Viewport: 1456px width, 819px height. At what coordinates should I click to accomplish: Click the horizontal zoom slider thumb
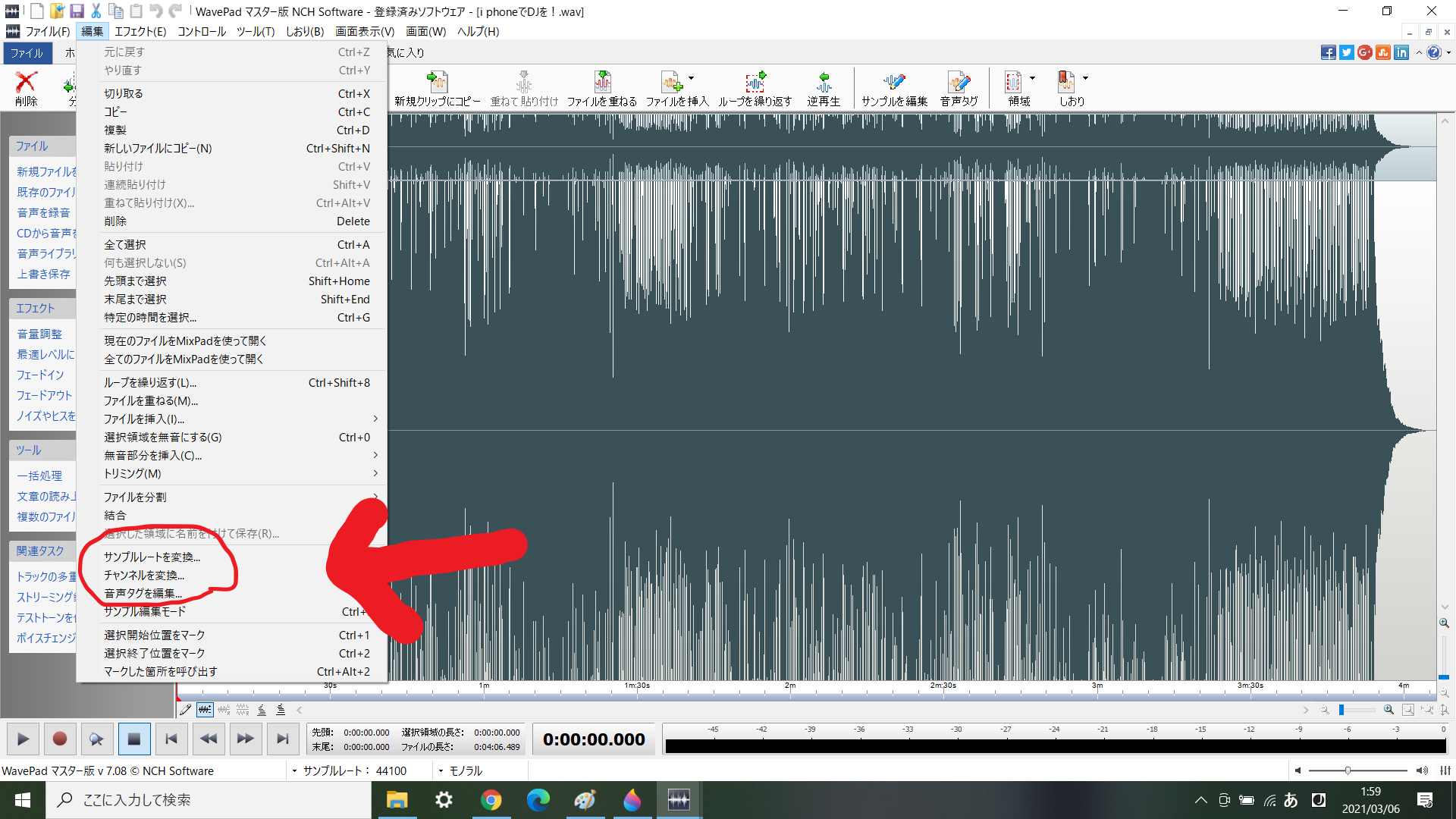(x=1341, y=710)
